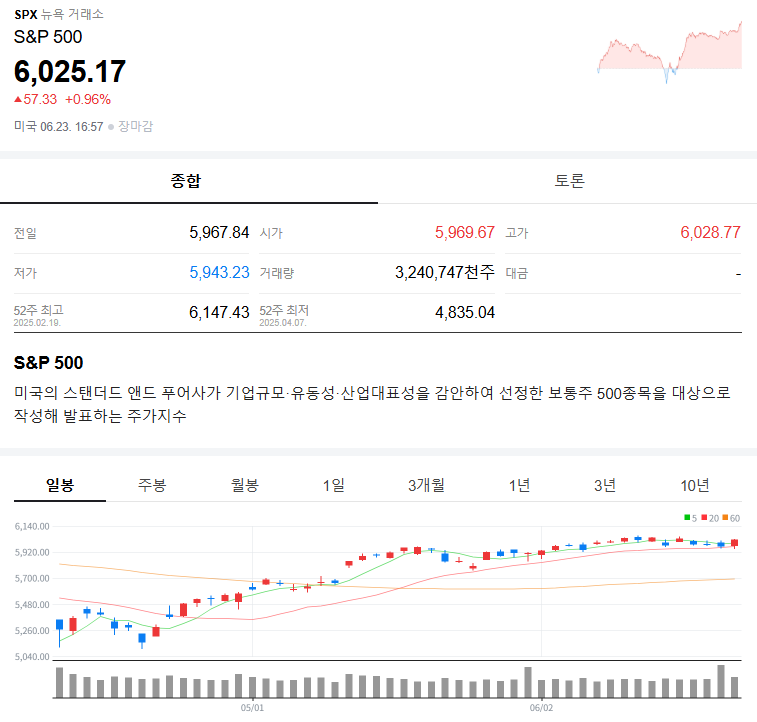Click previous close value 5,967.84

point(219,233)
